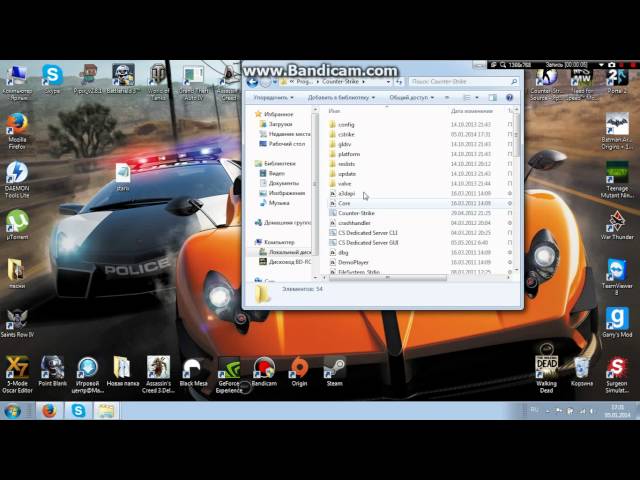Expand the Добавить в библиотеку dropdown

coord(341,98)
